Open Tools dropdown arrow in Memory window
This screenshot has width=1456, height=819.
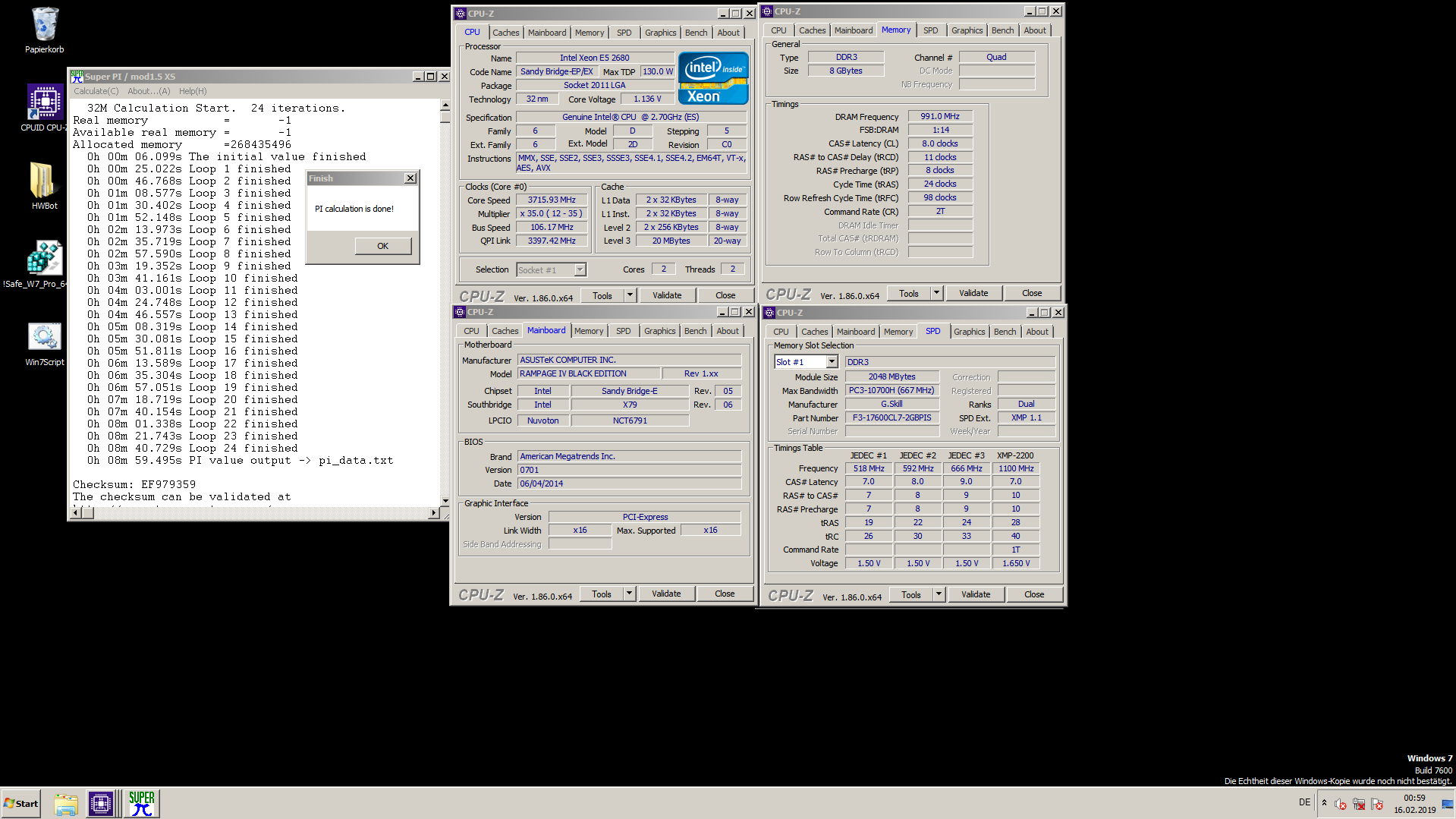[x=936, y=293]
